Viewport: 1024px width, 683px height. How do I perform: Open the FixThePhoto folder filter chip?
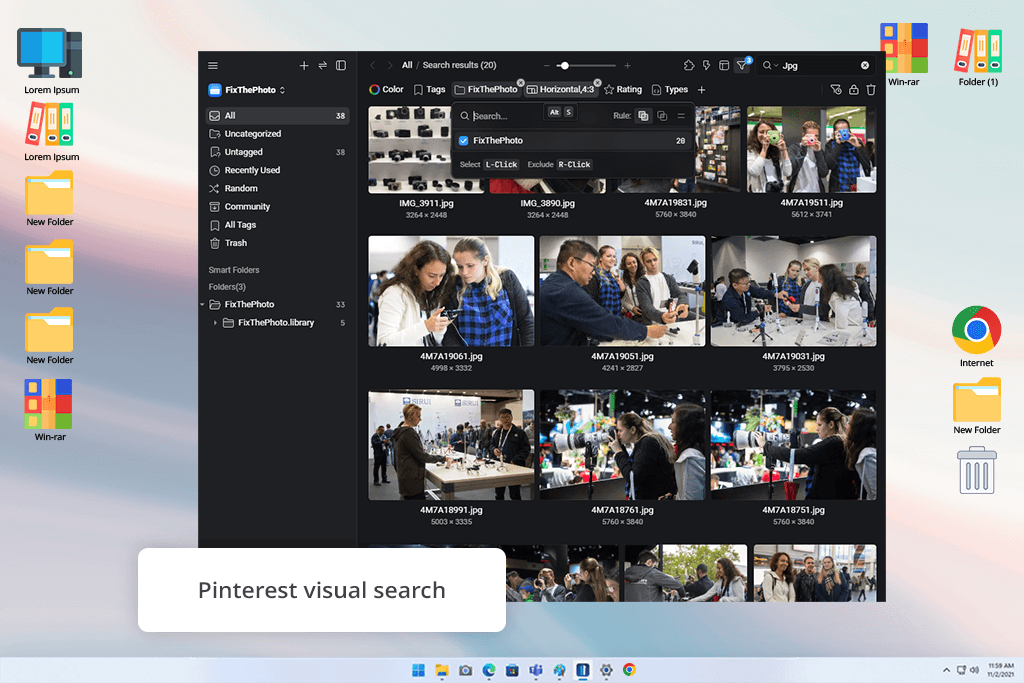pyautogui.click(x=487, y=89)
